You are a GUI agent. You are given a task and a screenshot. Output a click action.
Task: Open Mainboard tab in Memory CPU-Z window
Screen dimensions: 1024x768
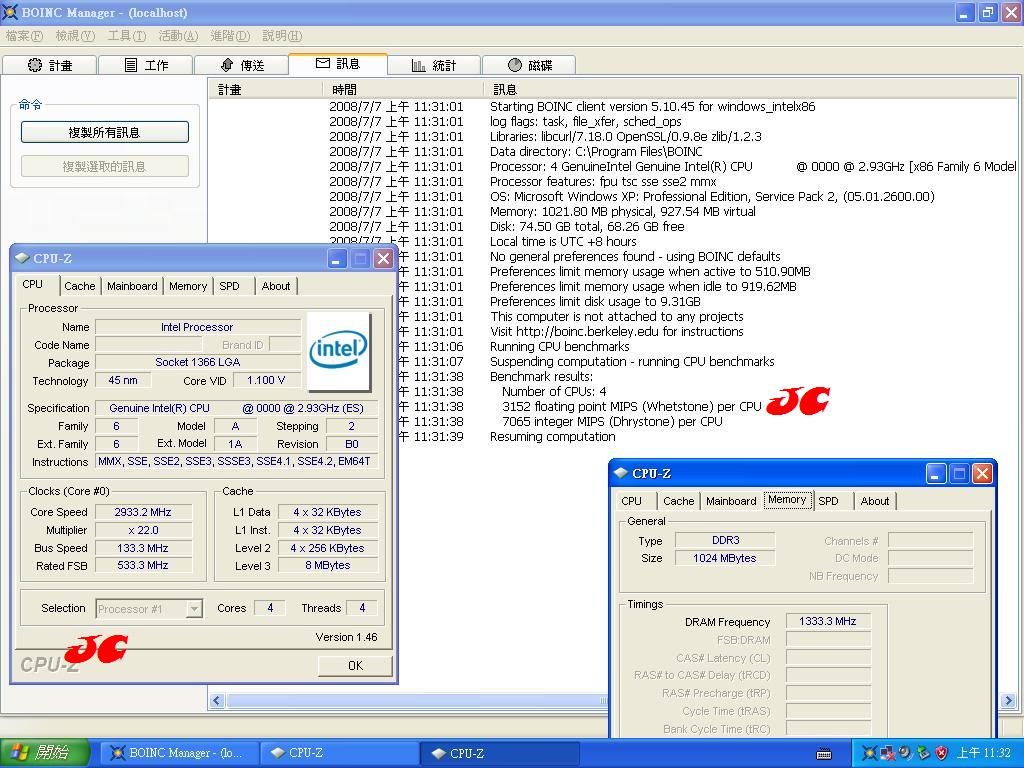731,501
